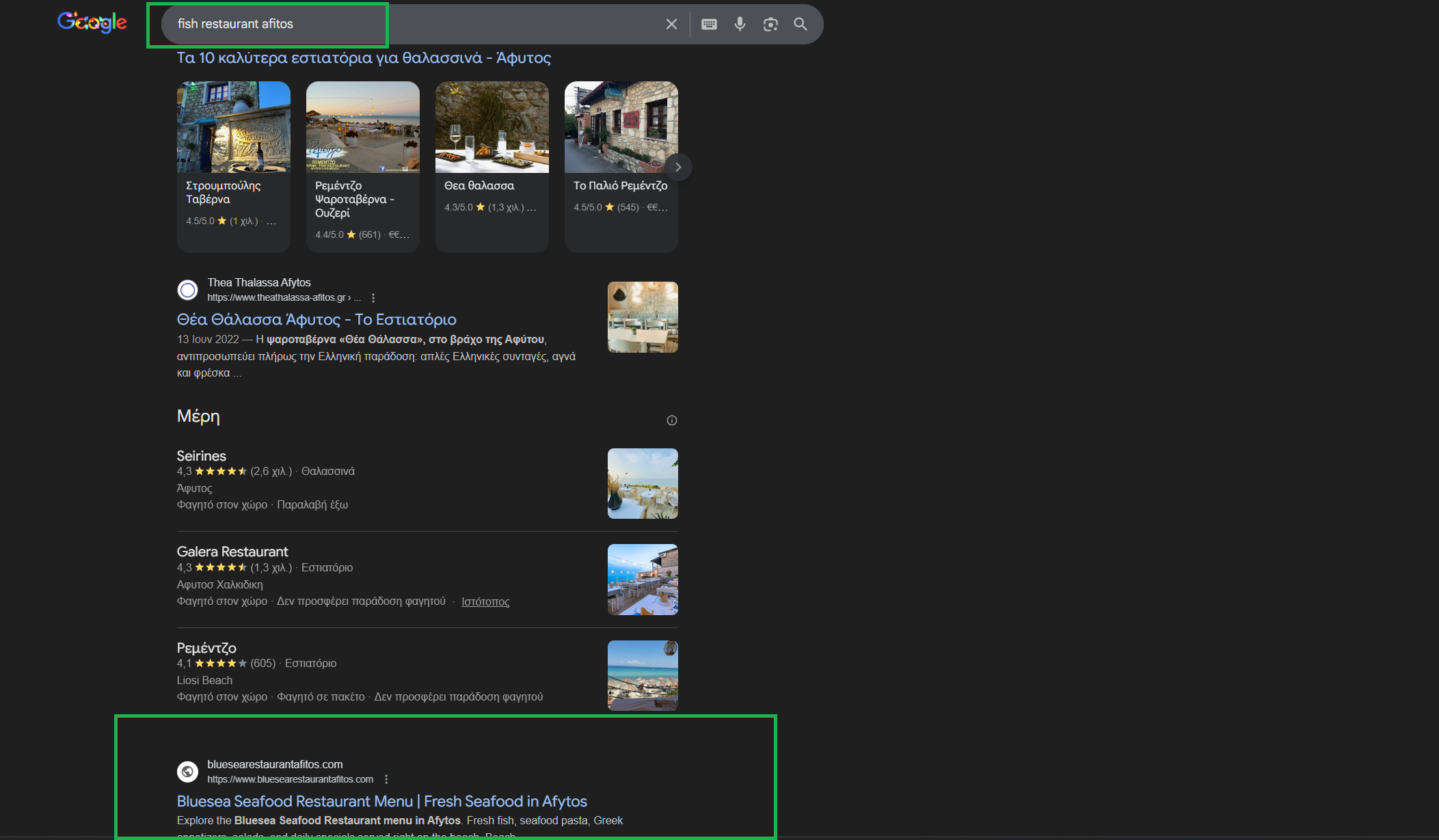Click the Seirines restaurant photo
The width and height of the screenshot is (1439, 840).
coord(642,483)
